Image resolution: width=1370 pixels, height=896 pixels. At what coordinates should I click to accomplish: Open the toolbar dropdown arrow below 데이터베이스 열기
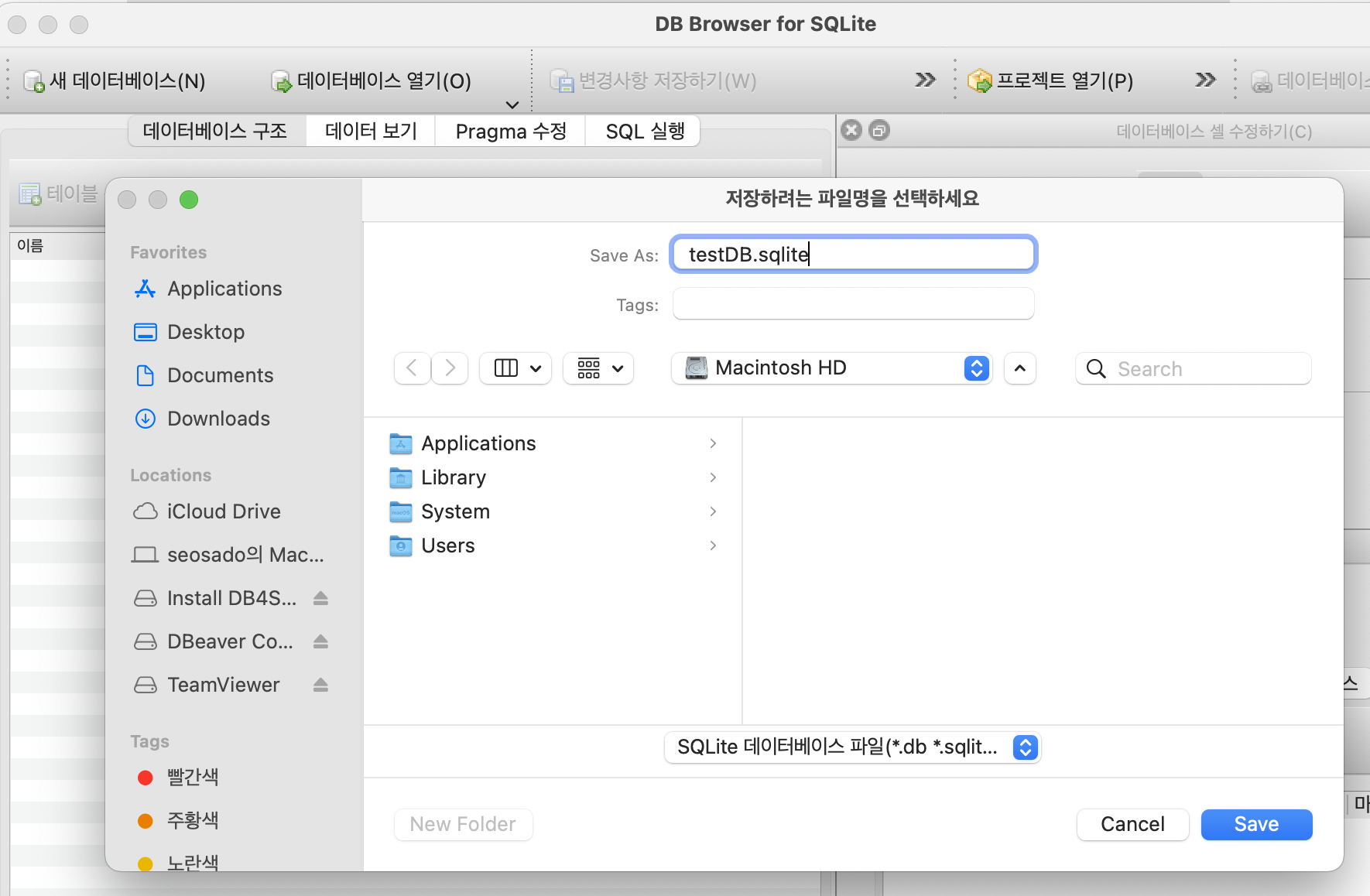[512, 104]
